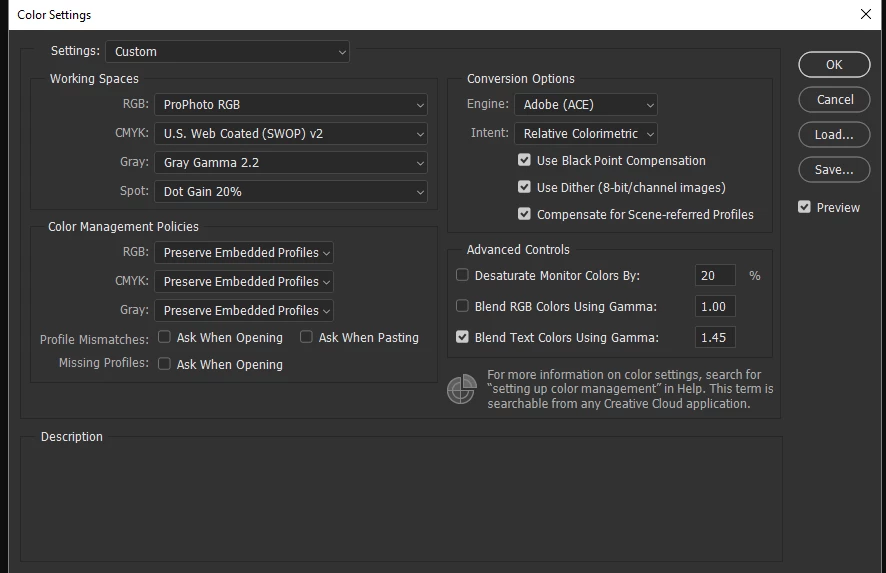Click the Load... button
This screenshot has width=886, height=573.
(834, 134)
